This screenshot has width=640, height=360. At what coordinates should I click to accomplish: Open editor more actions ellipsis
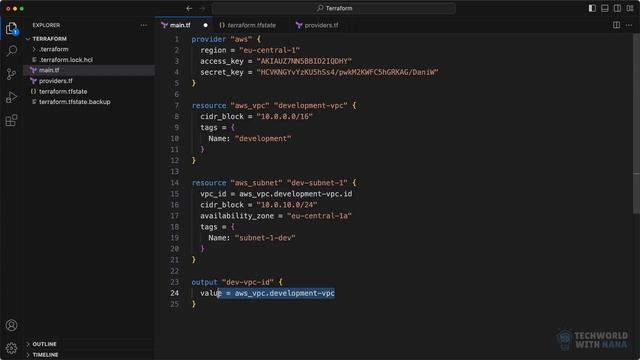(629, 25)
